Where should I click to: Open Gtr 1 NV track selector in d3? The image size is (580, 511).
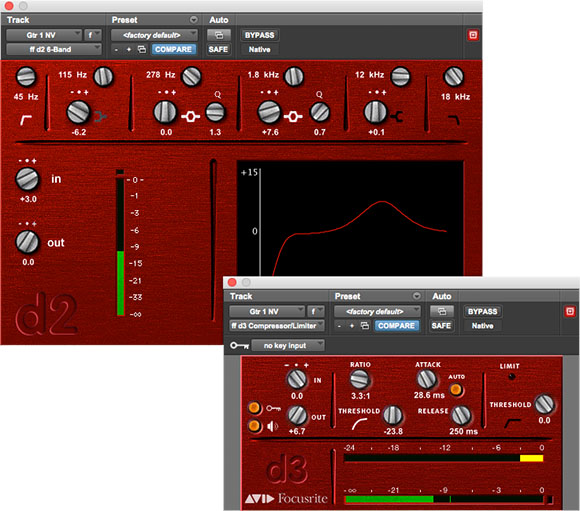pyautogui.click(x=267, y=312)
